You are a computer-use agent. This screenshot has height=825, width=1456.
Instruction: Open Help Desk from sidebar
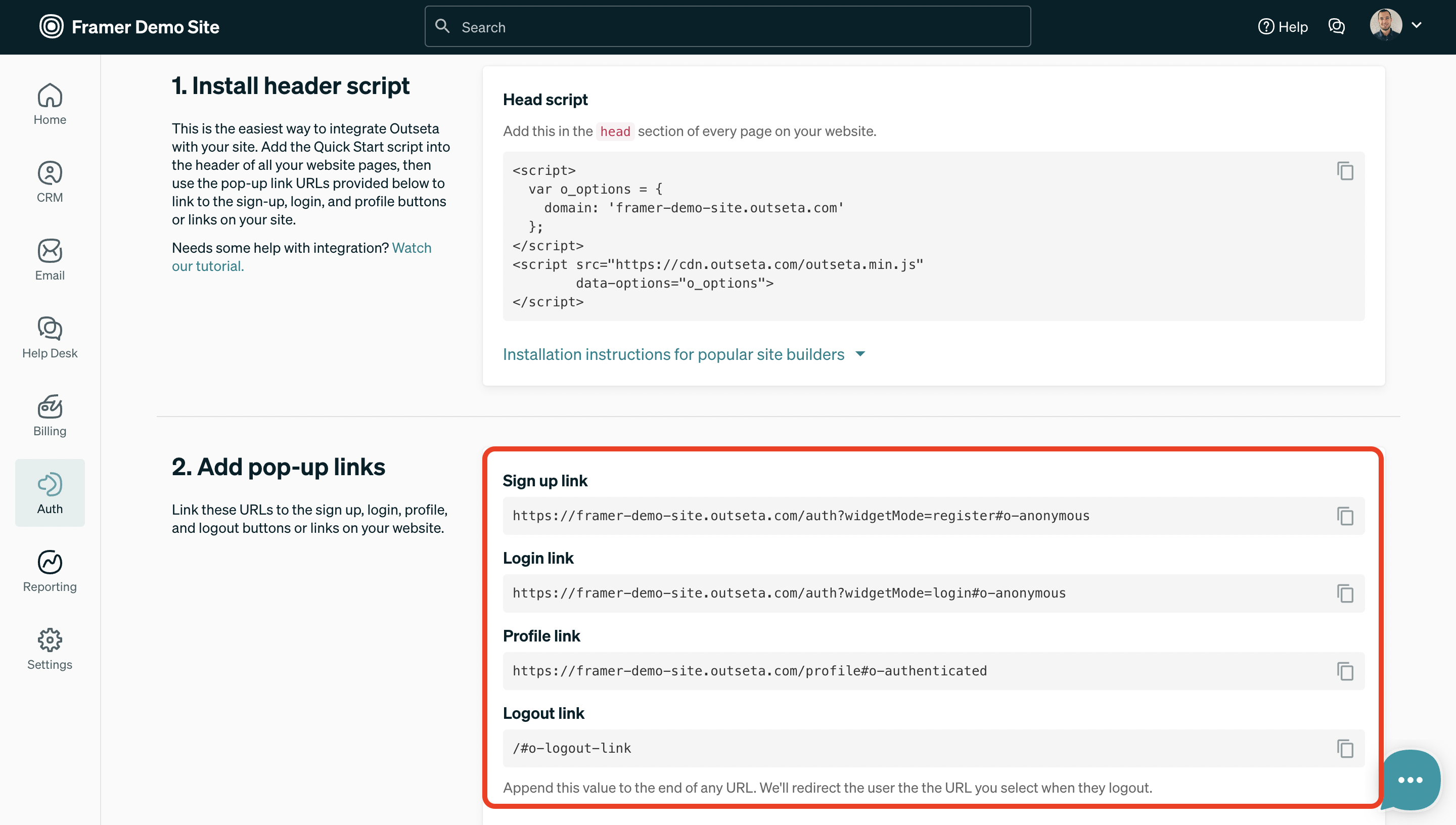pos(50,338)
